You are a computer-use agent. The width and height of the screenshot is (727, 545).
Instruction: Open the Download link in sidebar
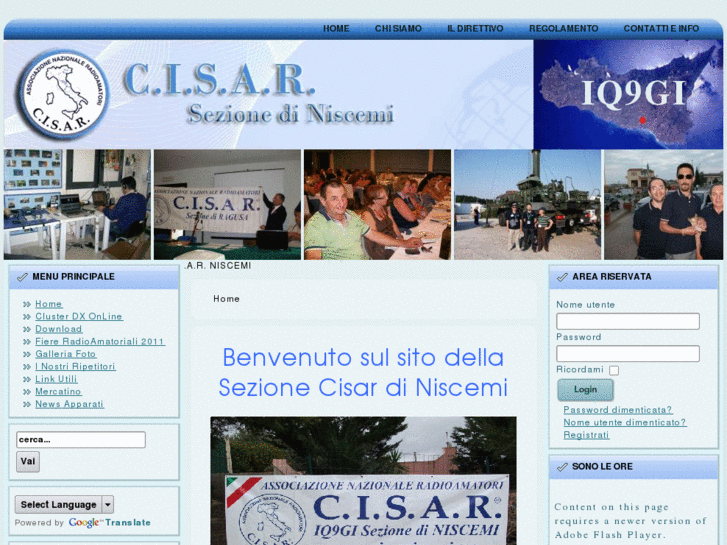[58, 329]
